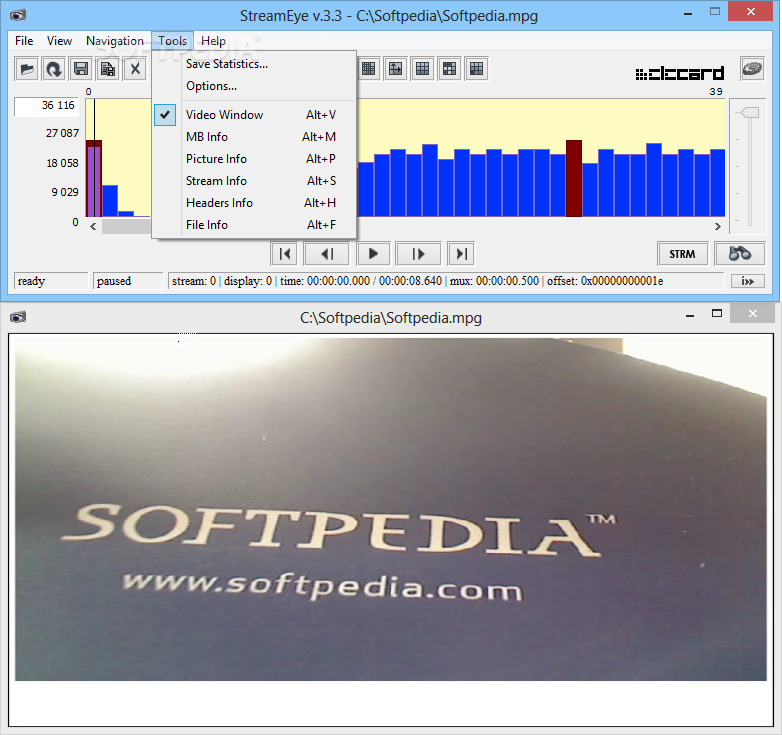Click the chart scroll right arrow

pyautogui.click(x=717, y=226)
